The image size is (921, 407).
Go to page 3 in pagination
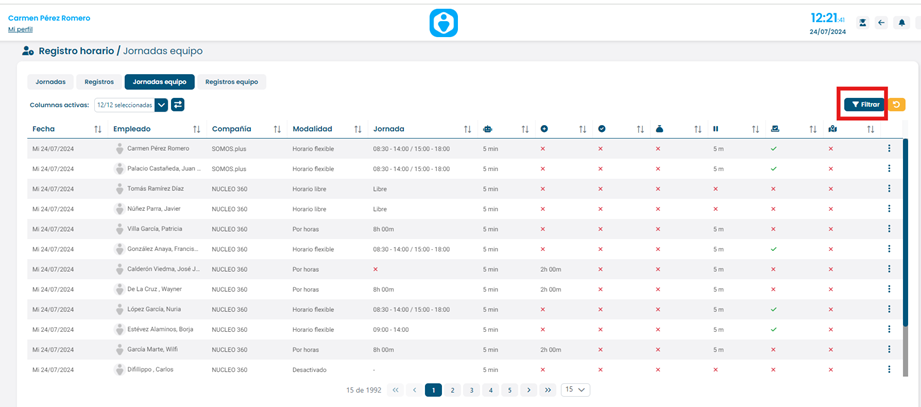pos(471,390)
